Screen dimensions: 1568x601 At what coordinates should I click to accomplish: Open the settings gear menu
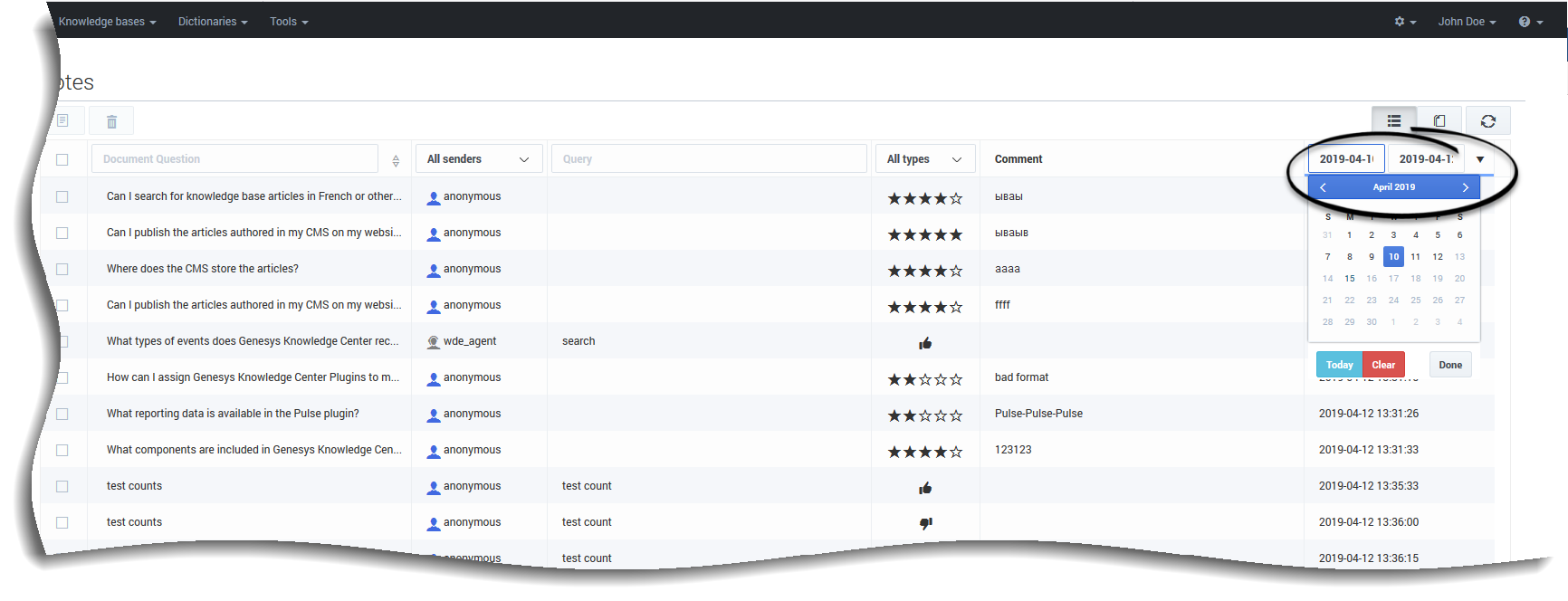point(1404,22)
